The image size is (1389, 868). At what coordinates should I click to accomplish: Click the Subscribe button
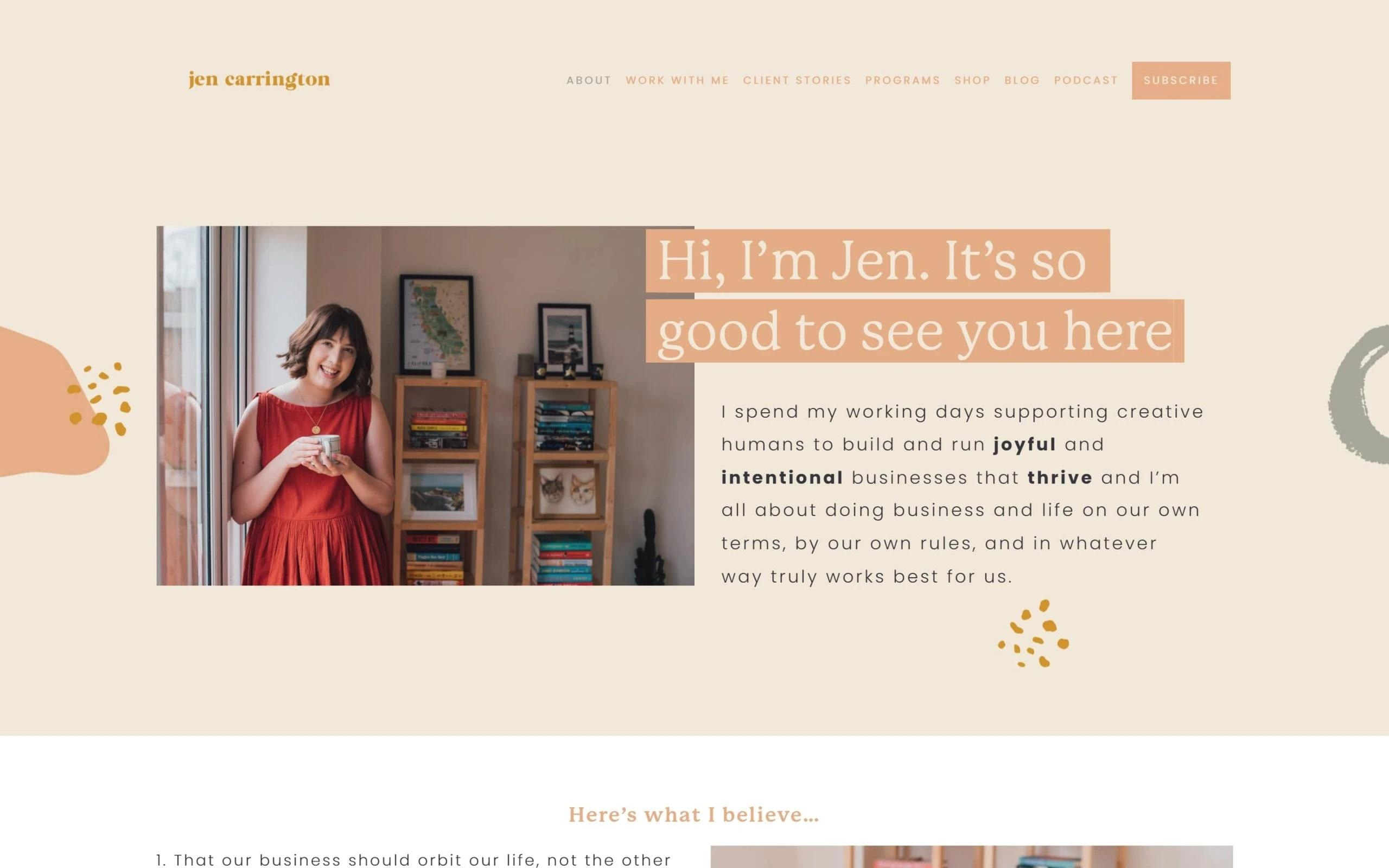click(1181, 80)
